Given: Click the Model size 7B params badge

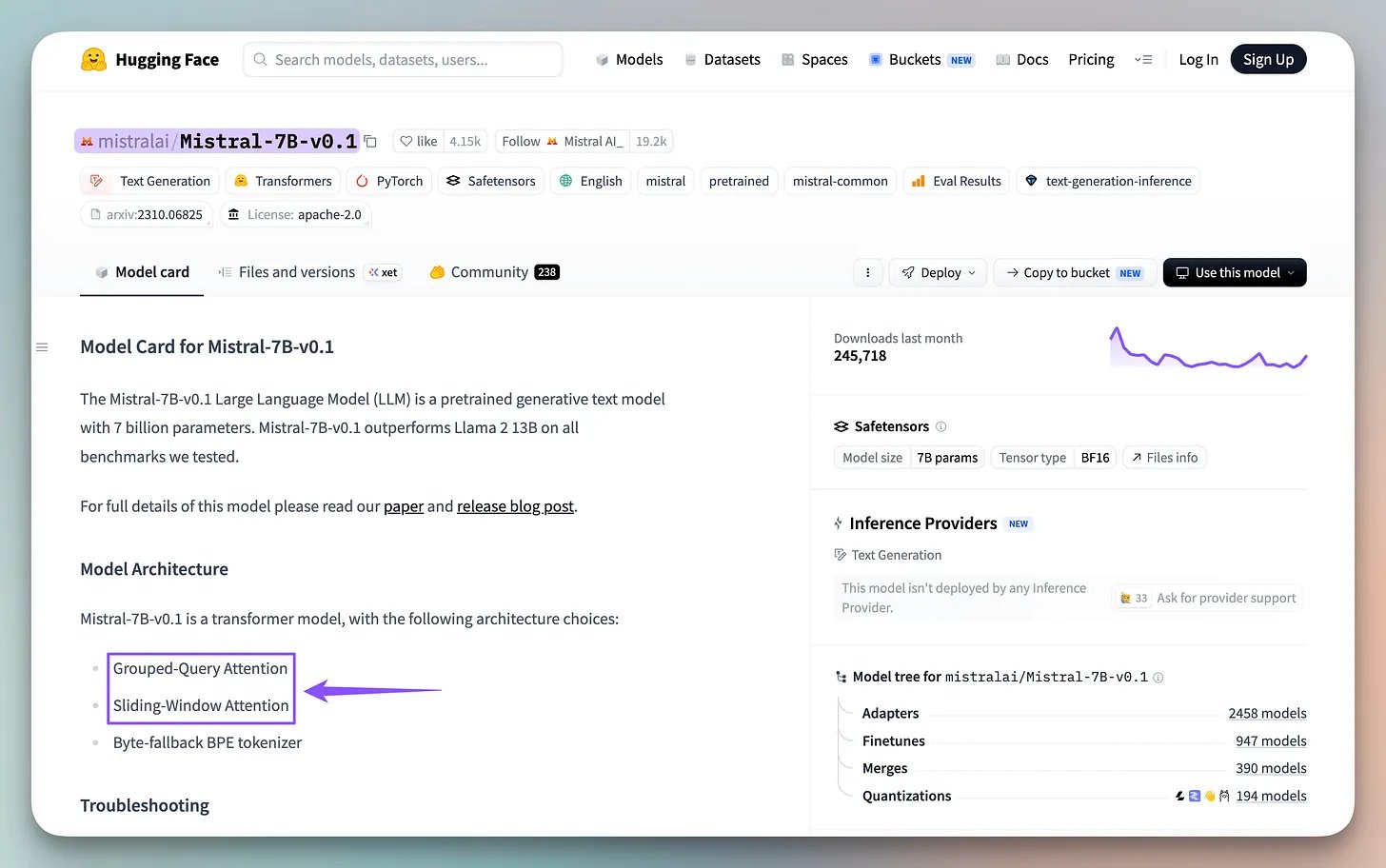Looking at the screenshot, I should tap(910, 458).
